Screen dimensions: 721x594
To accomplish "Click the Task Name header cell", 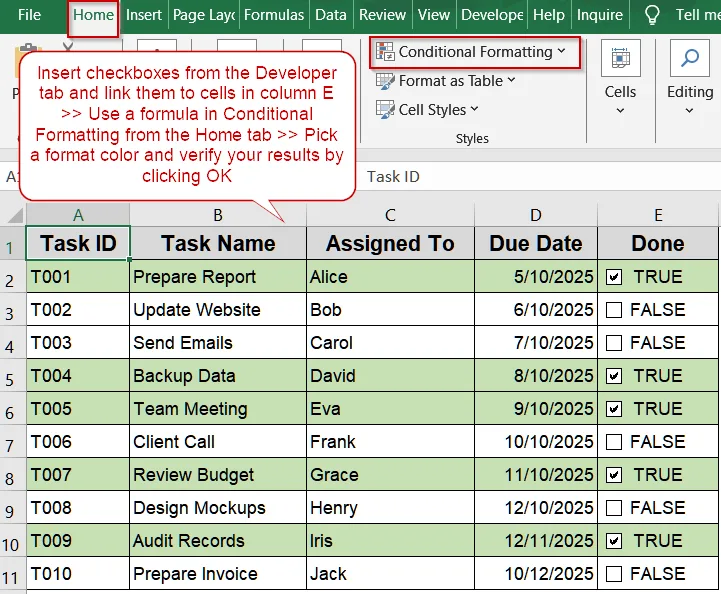I will tap(218, 243).
